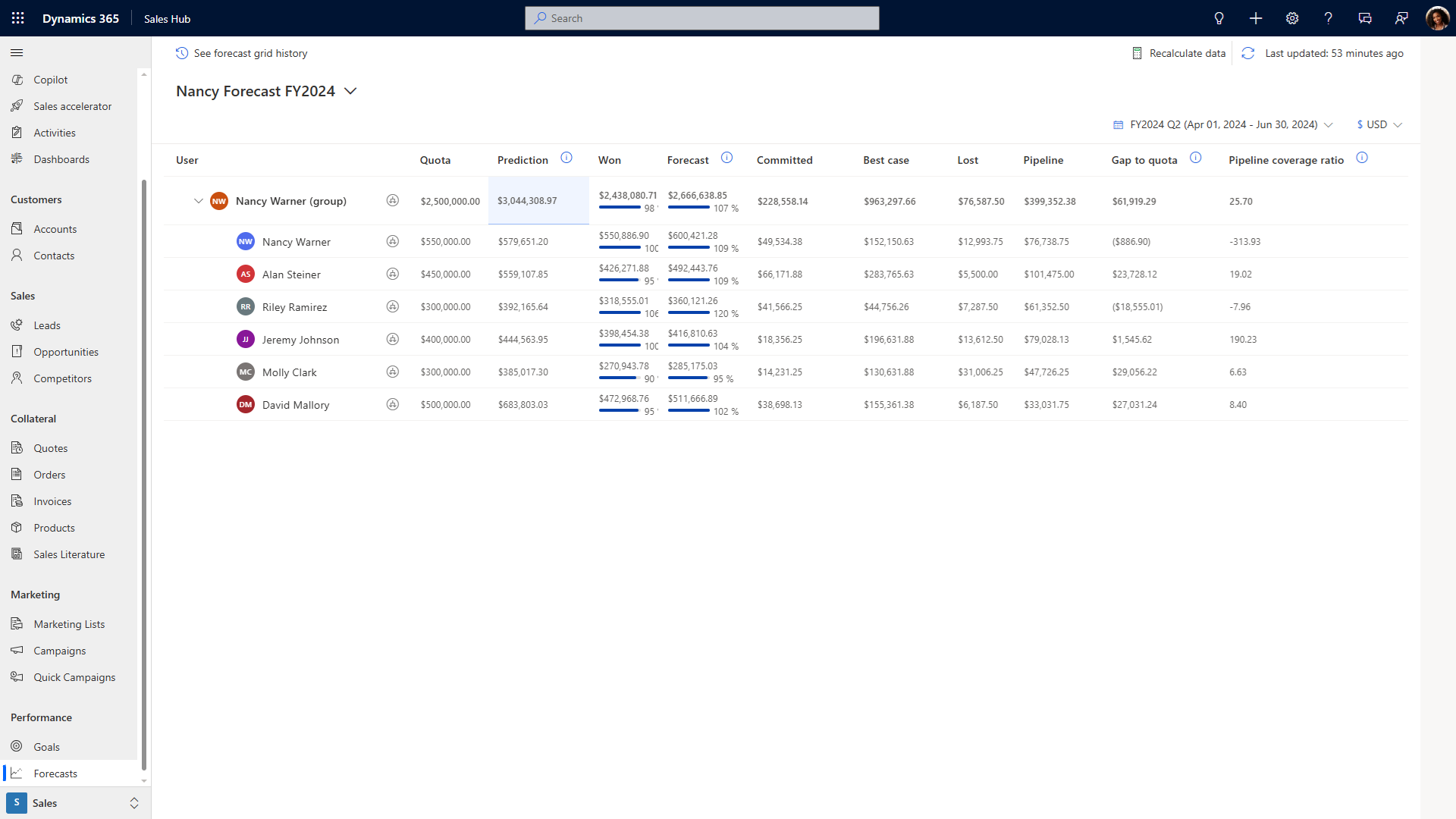Open Goals under Performance

pyautogui.click(x=45, y=746)
